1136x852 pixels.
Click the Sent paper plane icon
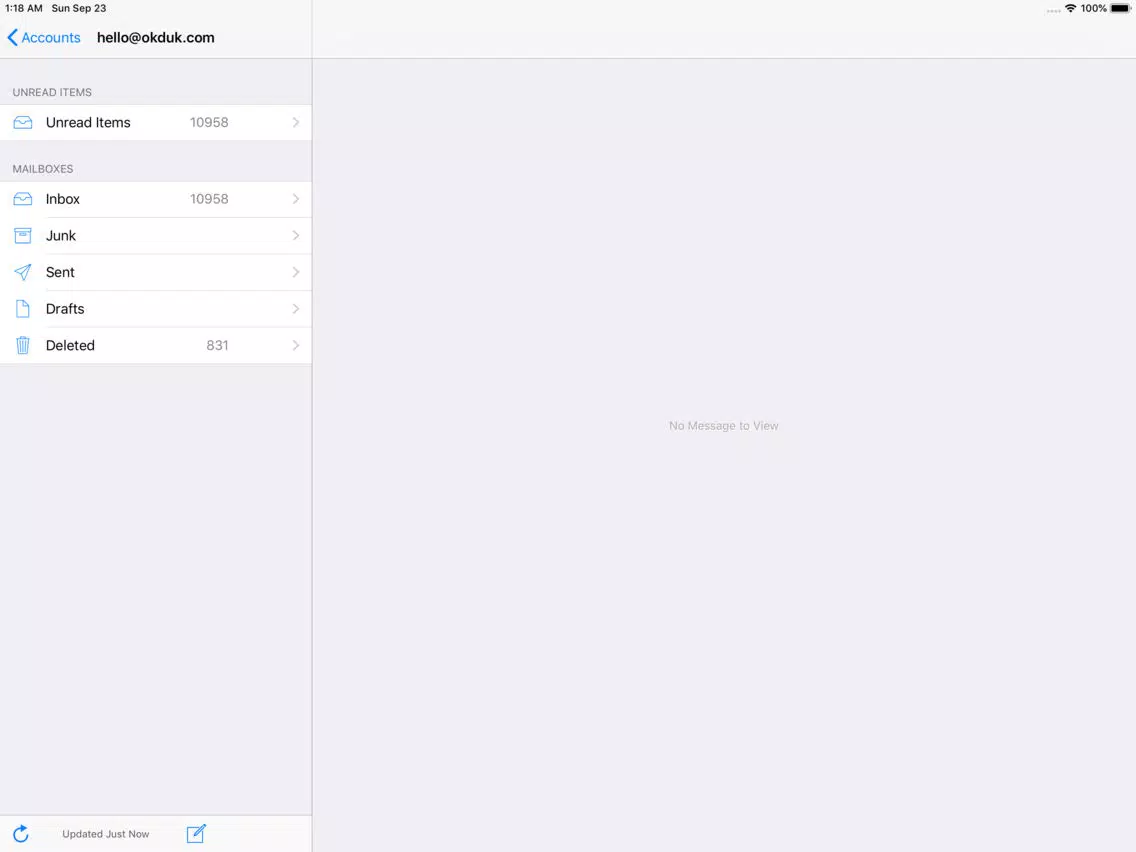[x=22, y=272]
